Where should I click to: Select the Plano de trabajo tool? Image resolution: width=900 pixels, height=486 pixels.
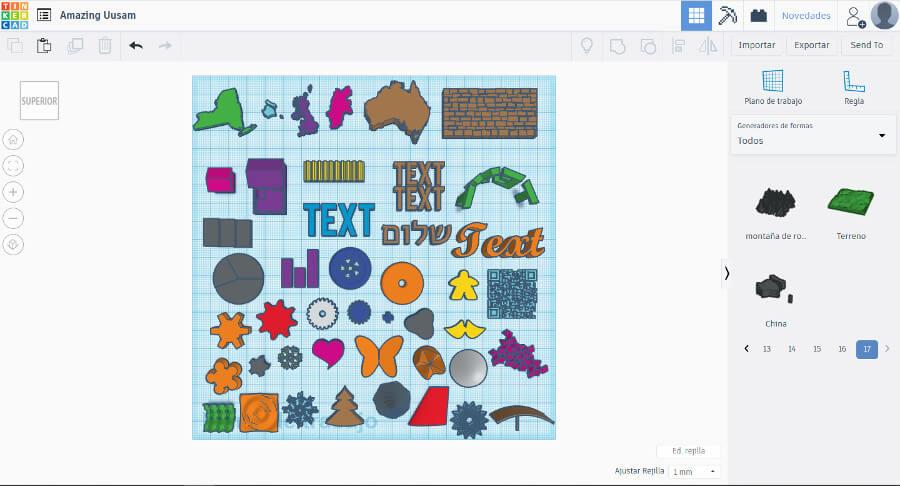772,87
